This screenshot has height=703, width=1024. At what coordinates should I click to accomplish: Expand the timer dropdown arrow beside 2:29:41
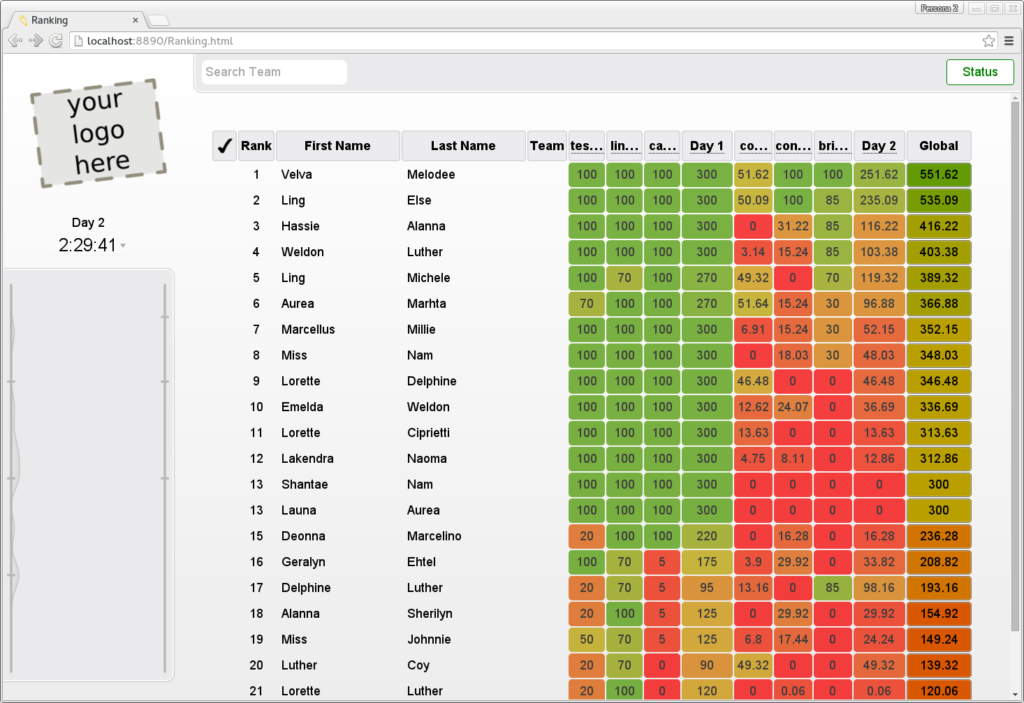(x=123, y=246)
